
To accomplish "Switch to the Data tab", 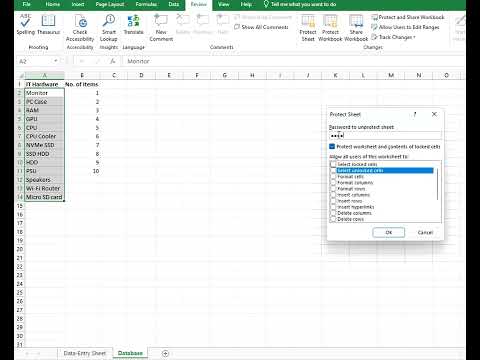I will click(x=173, y=4).
